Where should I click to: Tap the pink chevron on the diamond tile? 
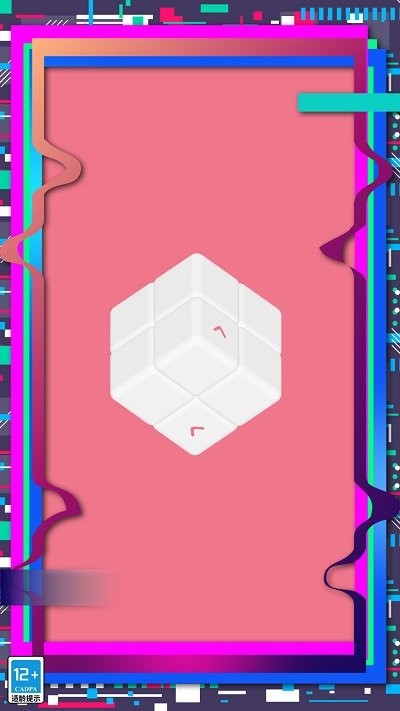pyautogui.click(x=197, y=431)
